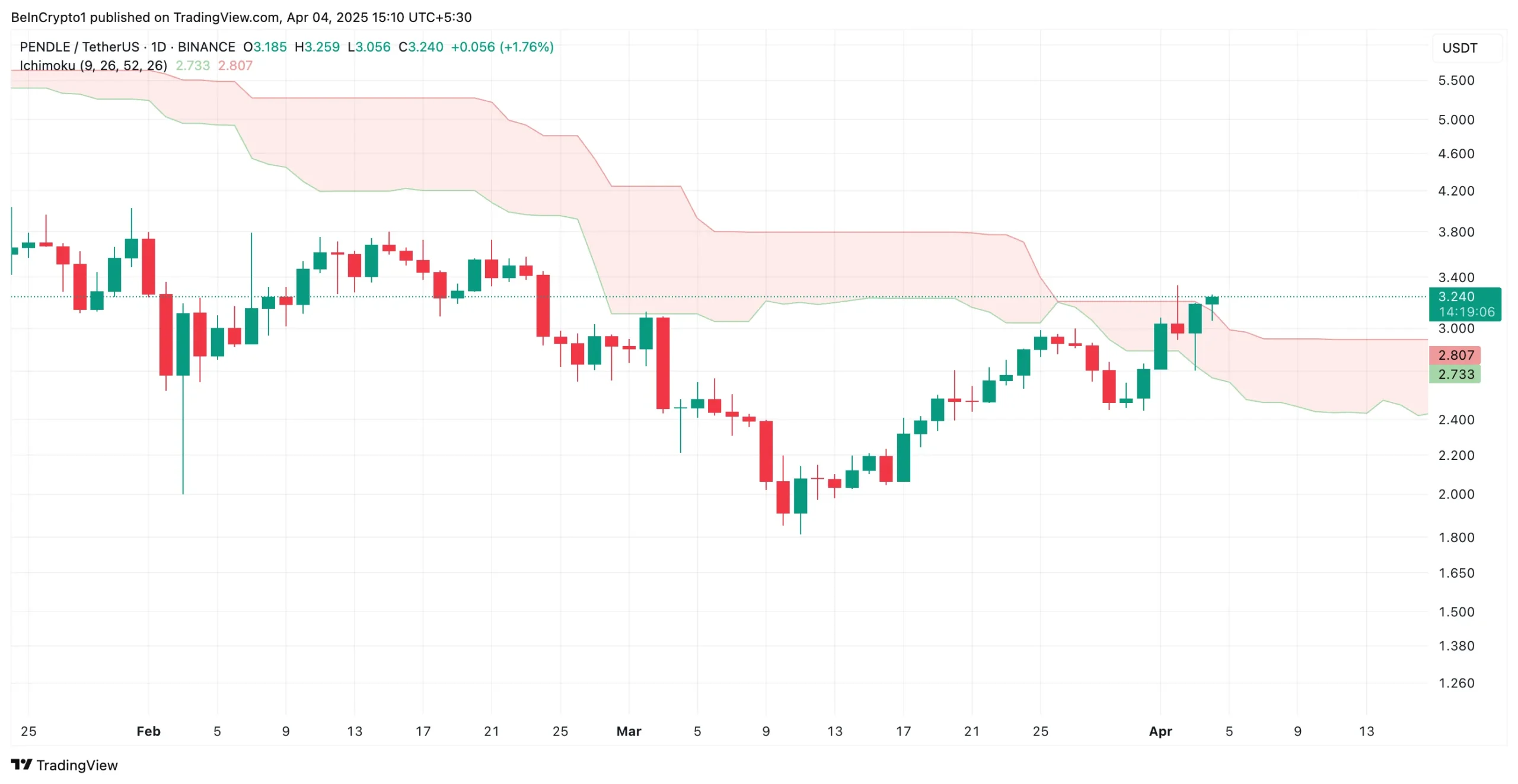The image size is (1518, 784).
Task: Click the long-wick candle dipping to 2.000
Action: [x=183, y=344]
